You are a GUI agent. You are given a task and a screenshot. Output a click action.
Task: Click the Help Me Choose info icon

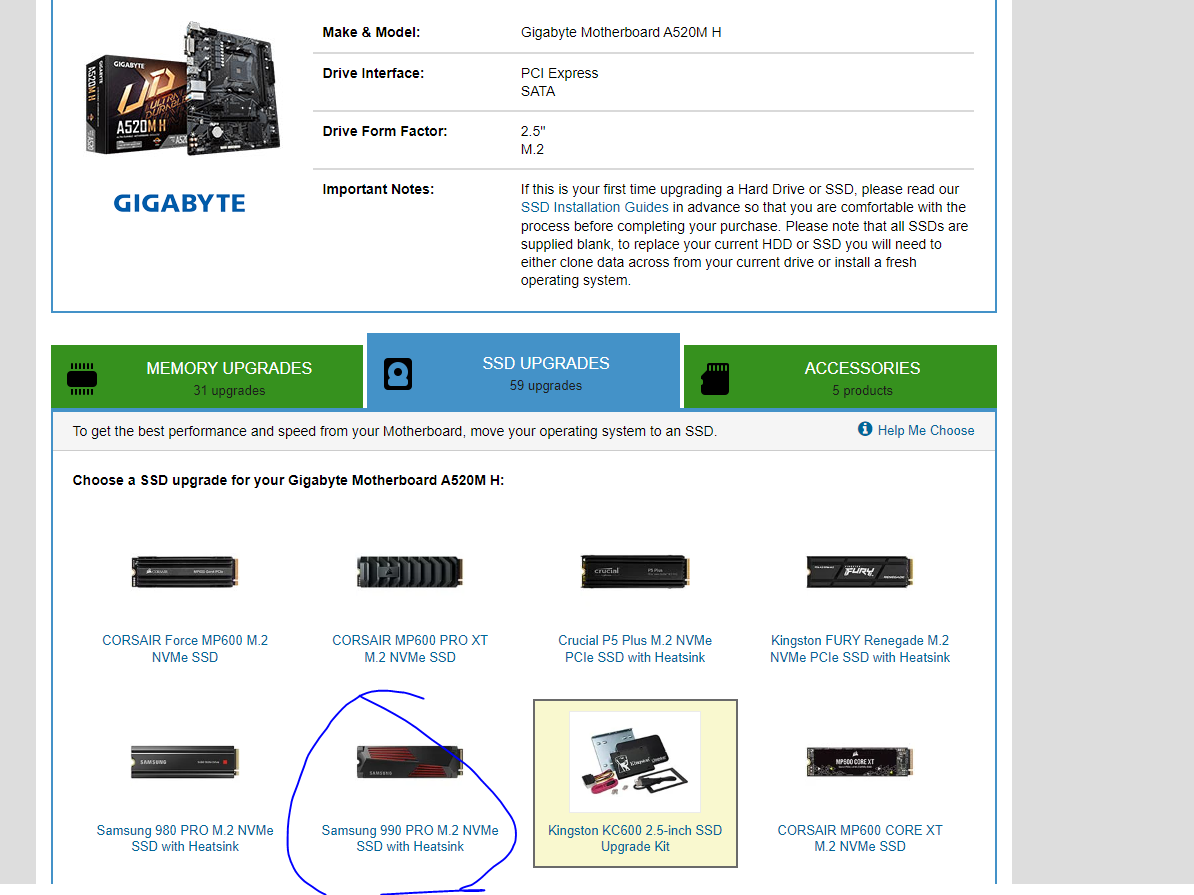pyautogui.click(x=865, y=429)
